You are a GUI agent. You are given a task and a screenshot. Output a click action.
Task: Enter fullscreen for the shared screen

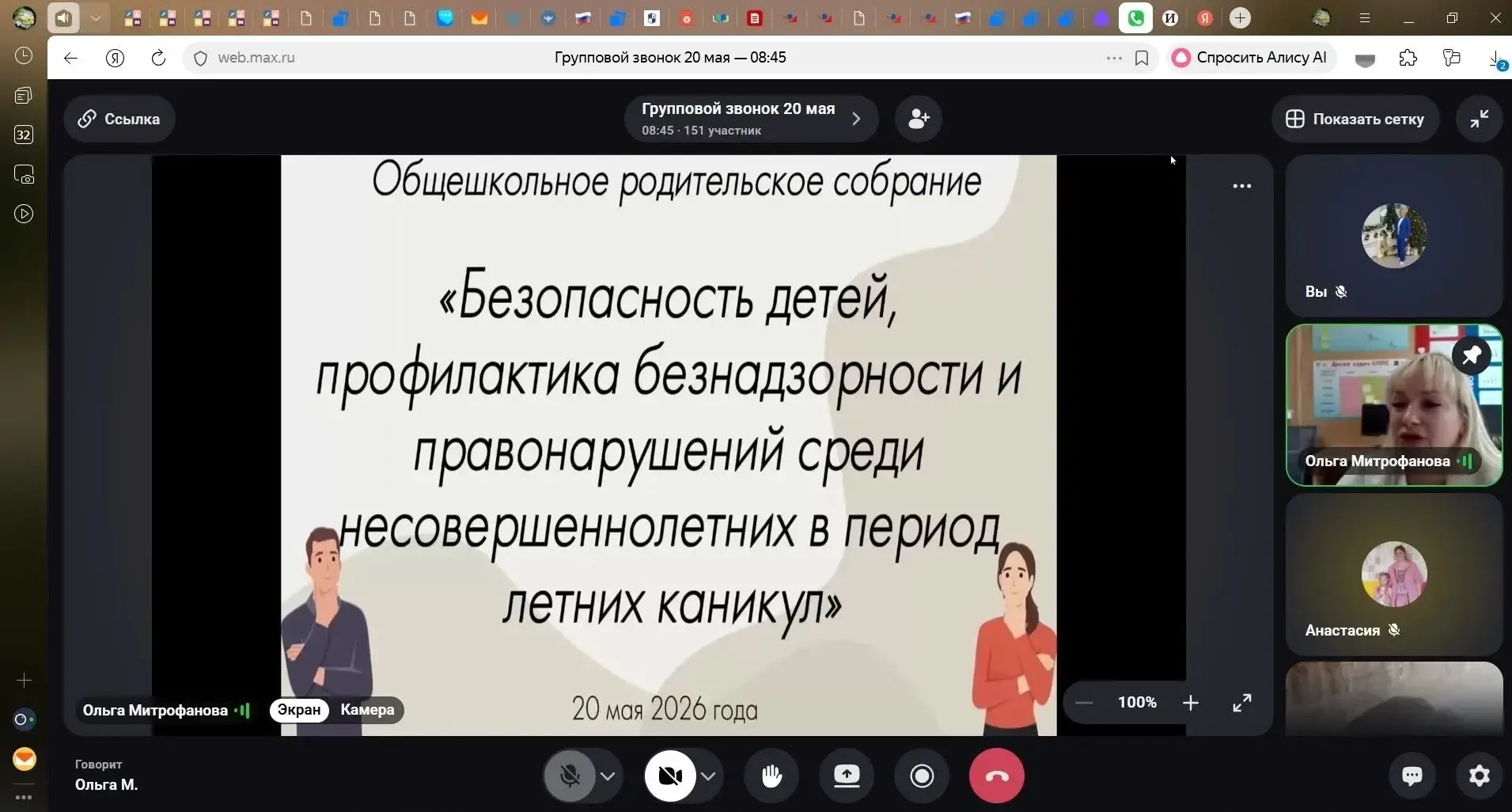[x=1242, y=703]
